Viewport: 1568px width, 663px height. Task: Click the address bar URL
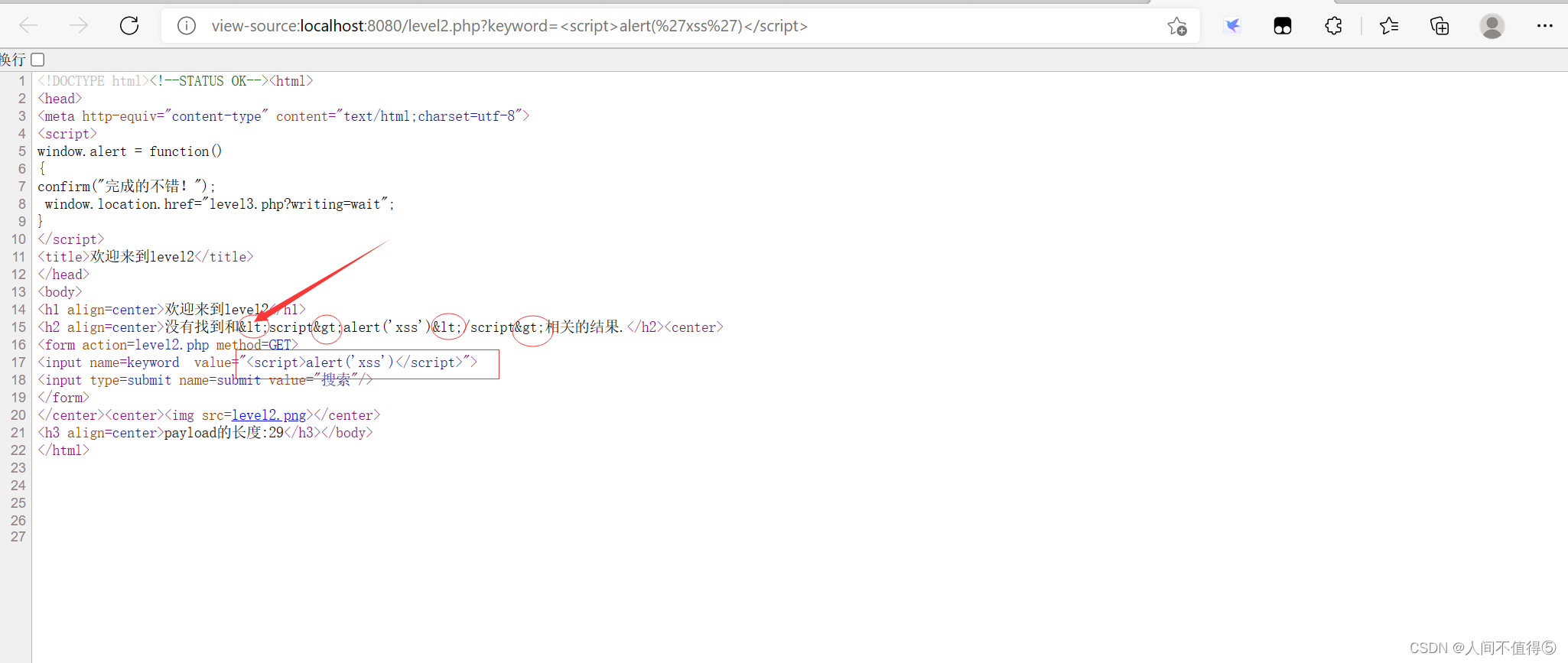coord(509,26)
